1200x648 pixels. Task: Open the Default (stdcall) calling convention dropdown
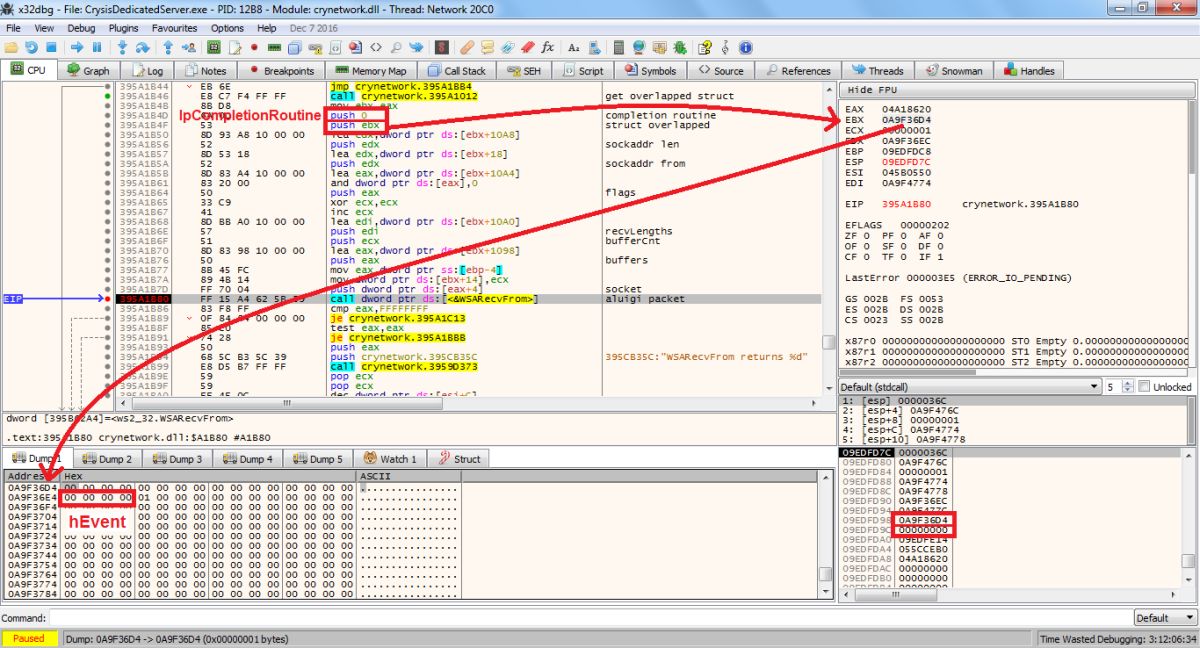(x=969, y=386)
